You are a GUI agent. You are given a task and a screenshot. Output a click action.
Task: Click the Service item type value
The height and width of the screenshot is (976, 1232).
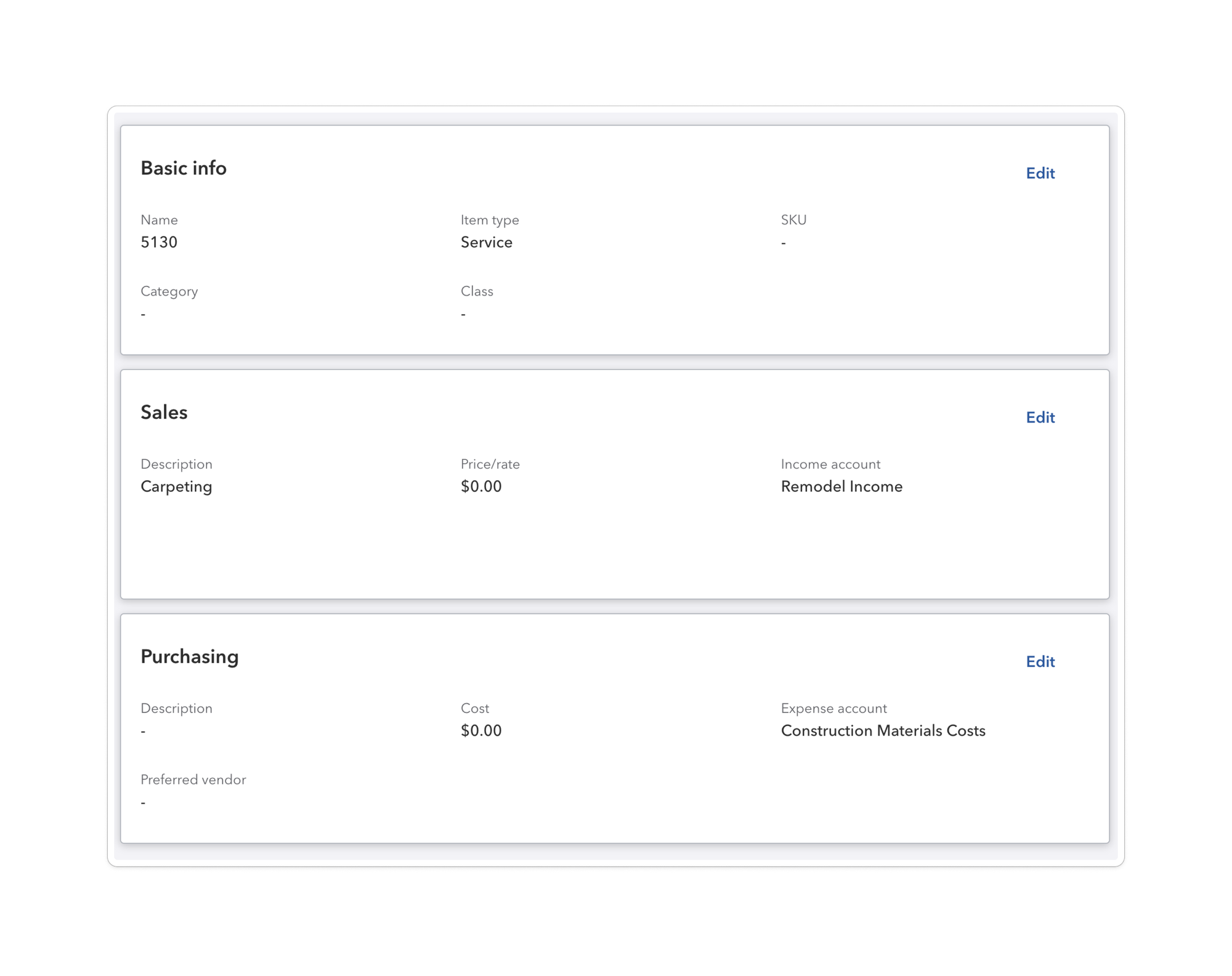coord(487,242)
